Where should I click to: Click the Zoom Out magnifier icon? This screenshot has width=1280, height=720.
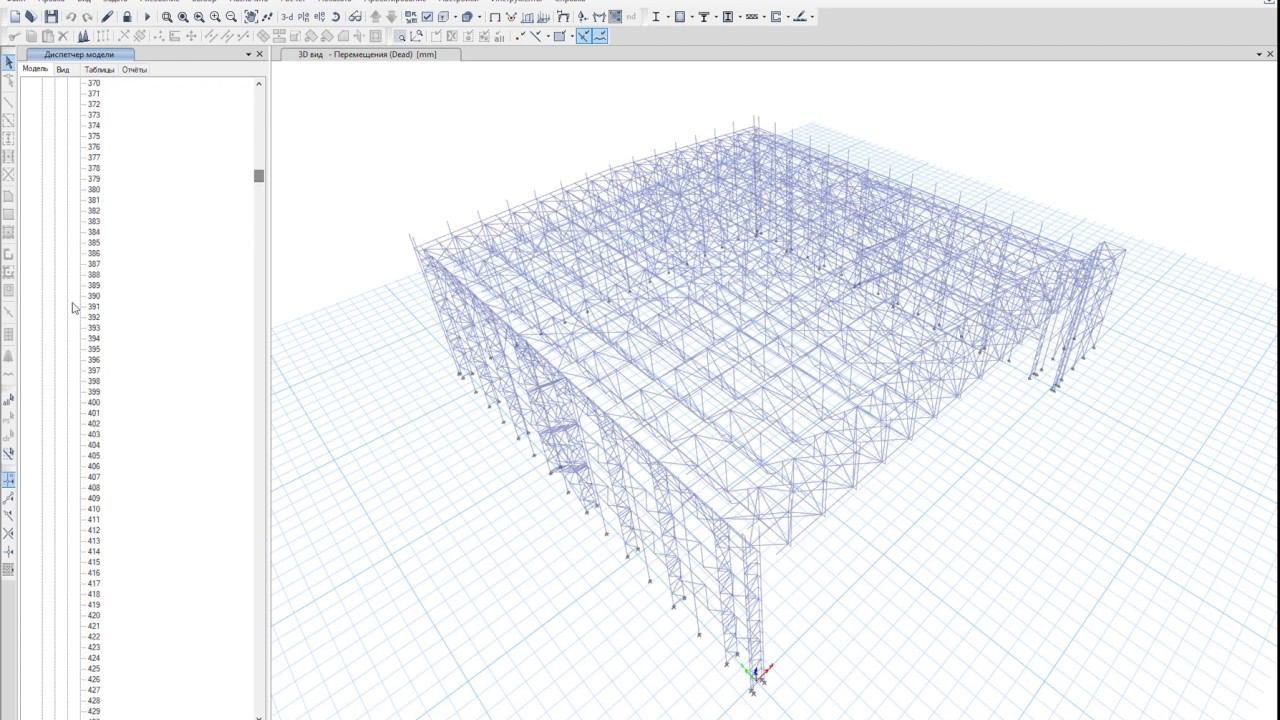(231, 17)
